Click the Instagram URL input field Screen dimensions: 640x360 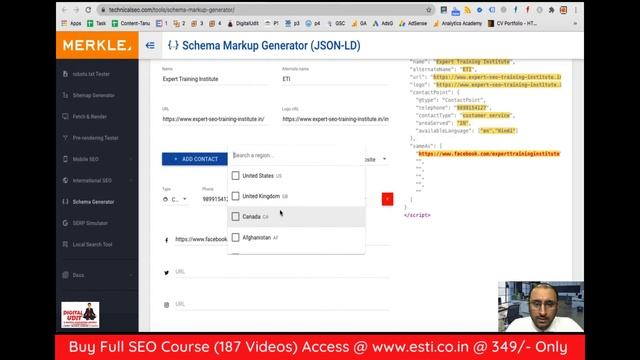pyautogui.click(x=282, y=304)
